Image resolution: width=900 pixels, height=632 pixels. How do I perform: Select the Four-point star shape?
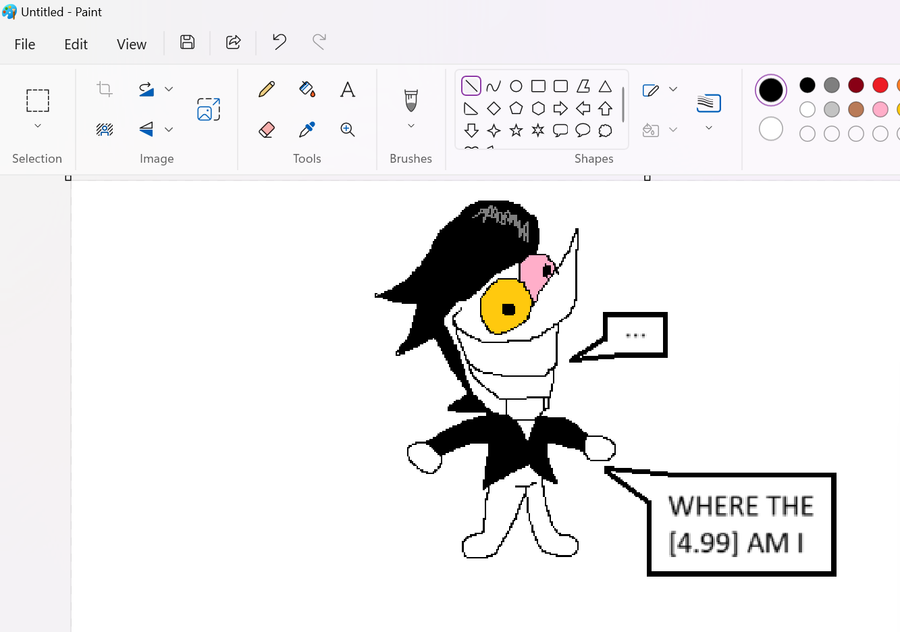pyautogui.click(x=494, y=131)
